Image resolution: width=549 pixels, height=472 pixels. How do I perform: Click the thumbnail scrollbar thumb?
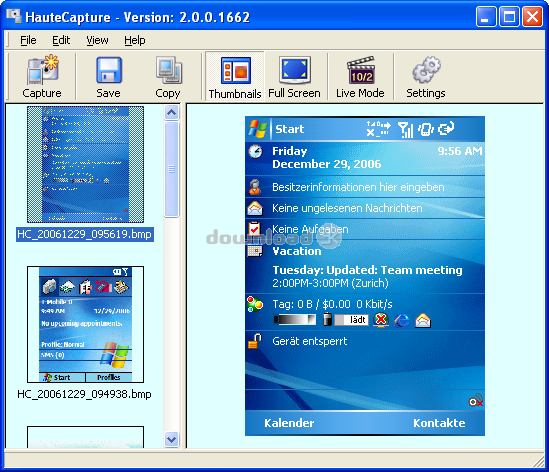172,169
